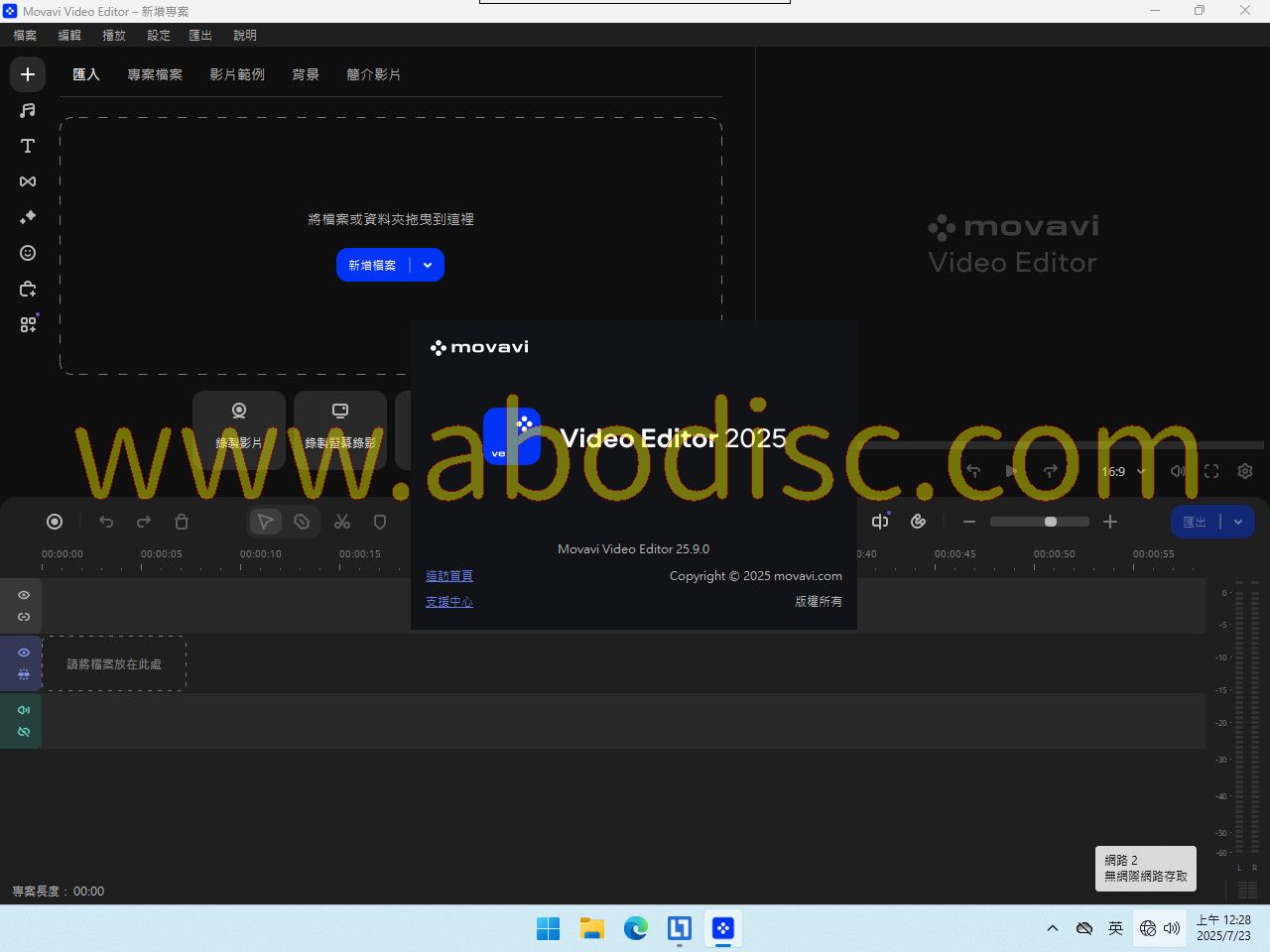Toggle visibility eye on main video track
Viewport: 1270px width, 952px height.
(24, 653)
